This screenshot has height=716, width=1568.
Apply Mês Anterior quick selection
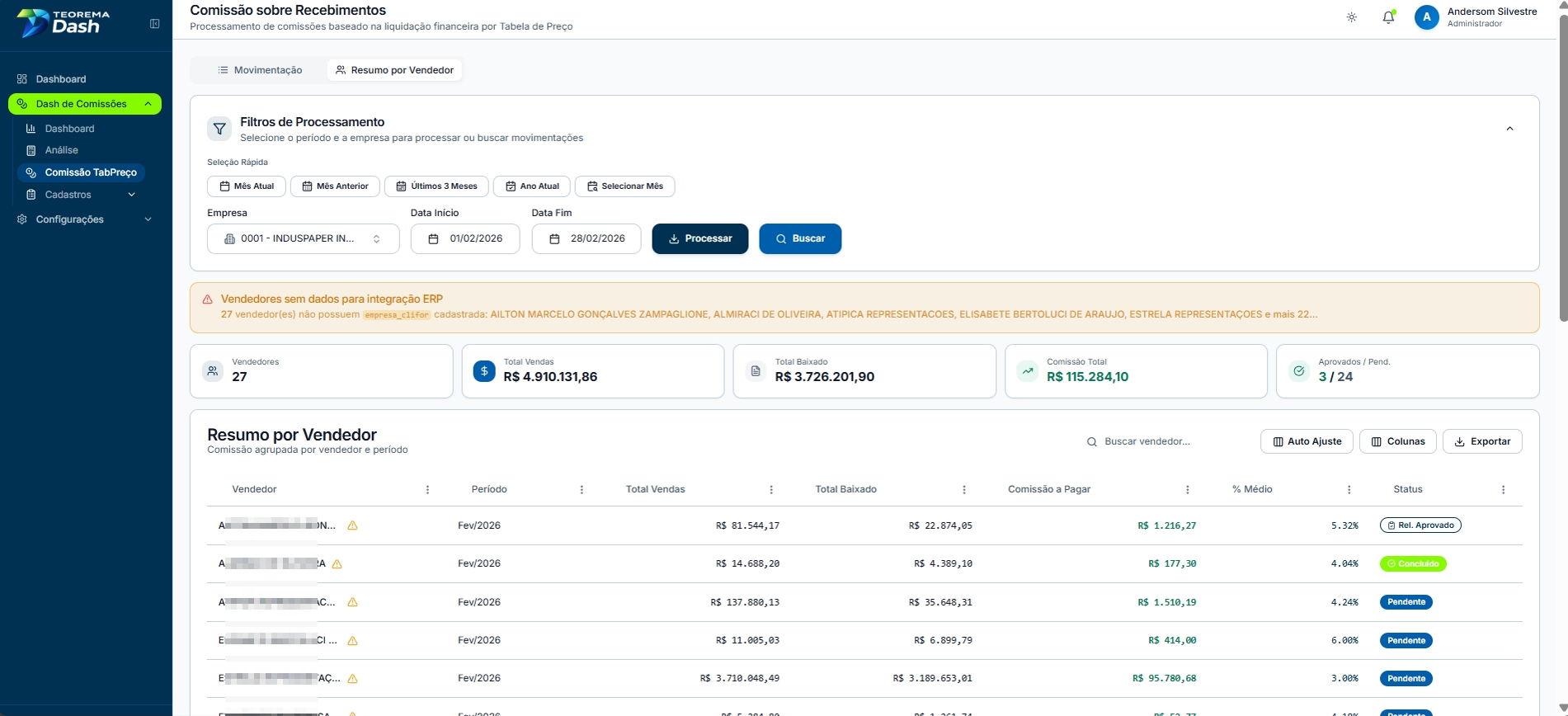(x=335, y=186)
